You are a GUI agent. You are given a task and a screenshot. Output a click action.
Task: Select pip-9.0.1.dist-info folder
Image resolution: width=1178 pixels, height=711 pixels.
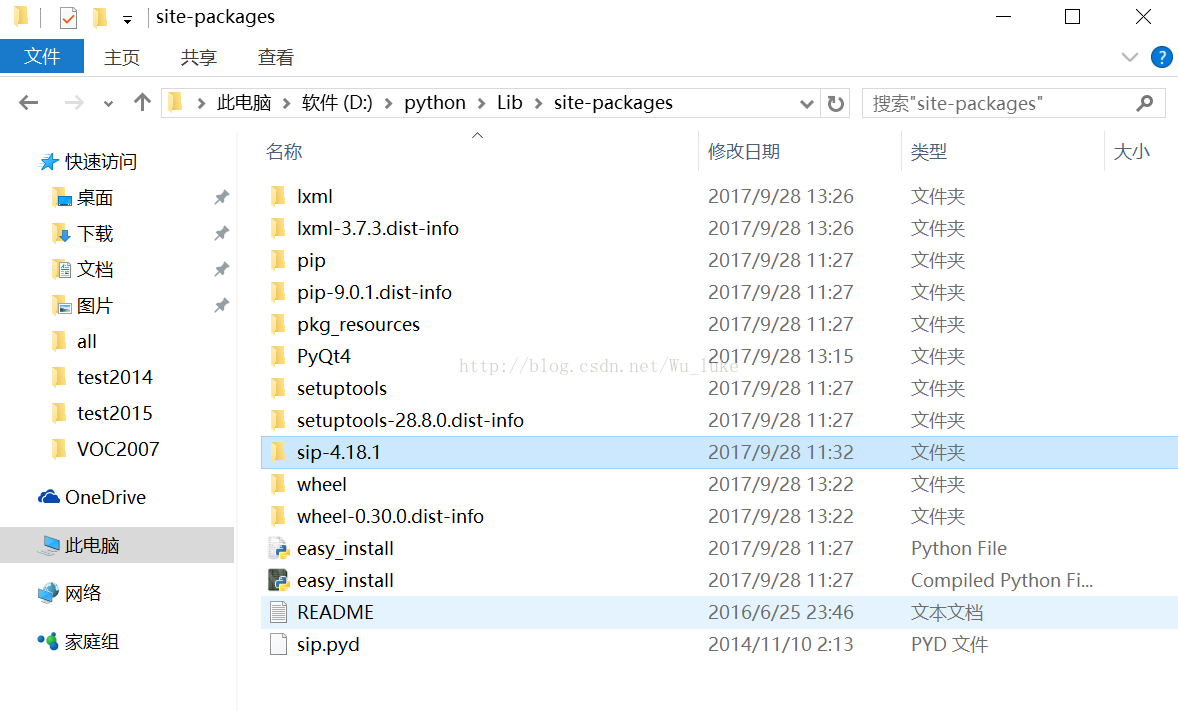coord(374,292)
